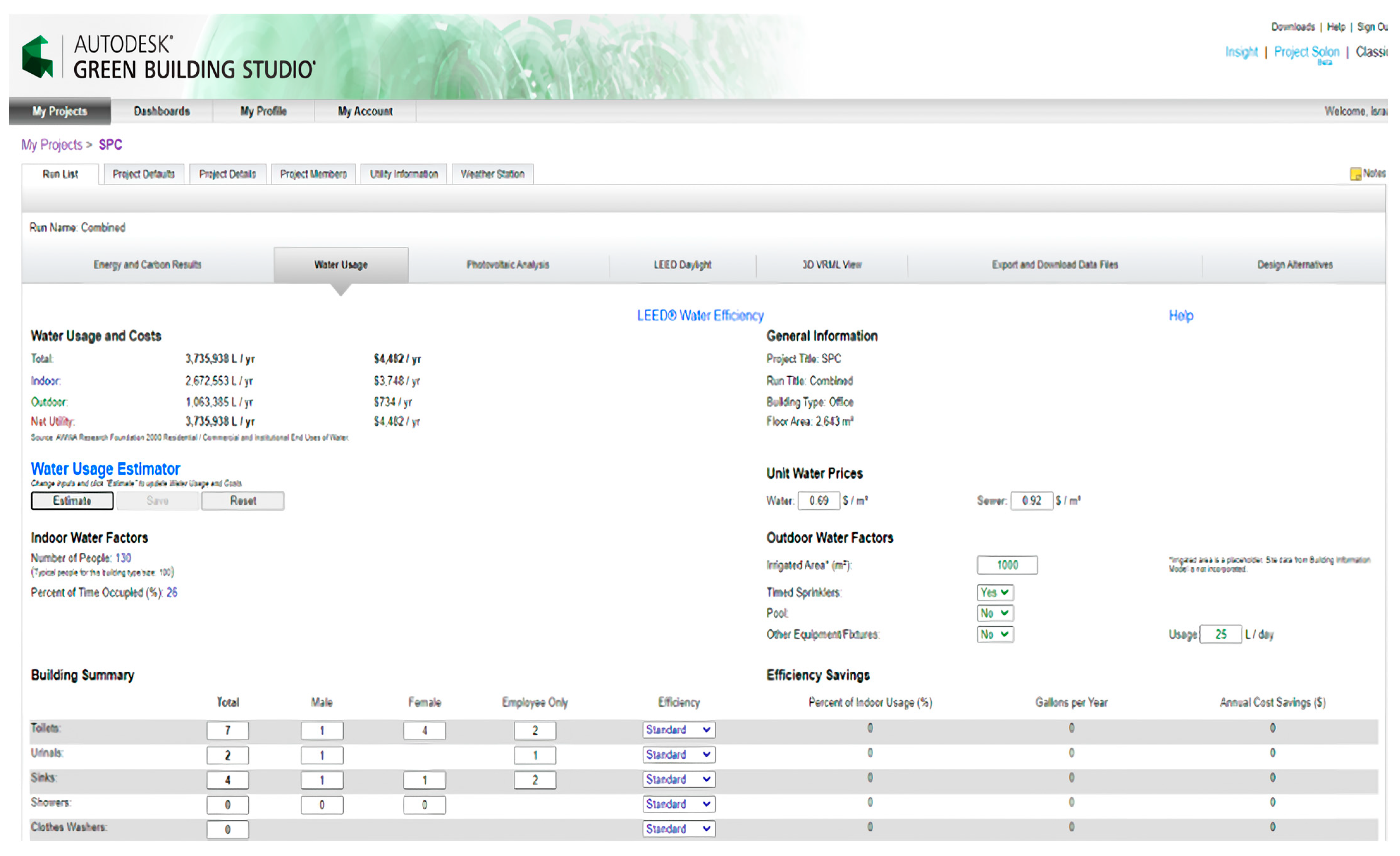Click the Reset button

[243, 501]
